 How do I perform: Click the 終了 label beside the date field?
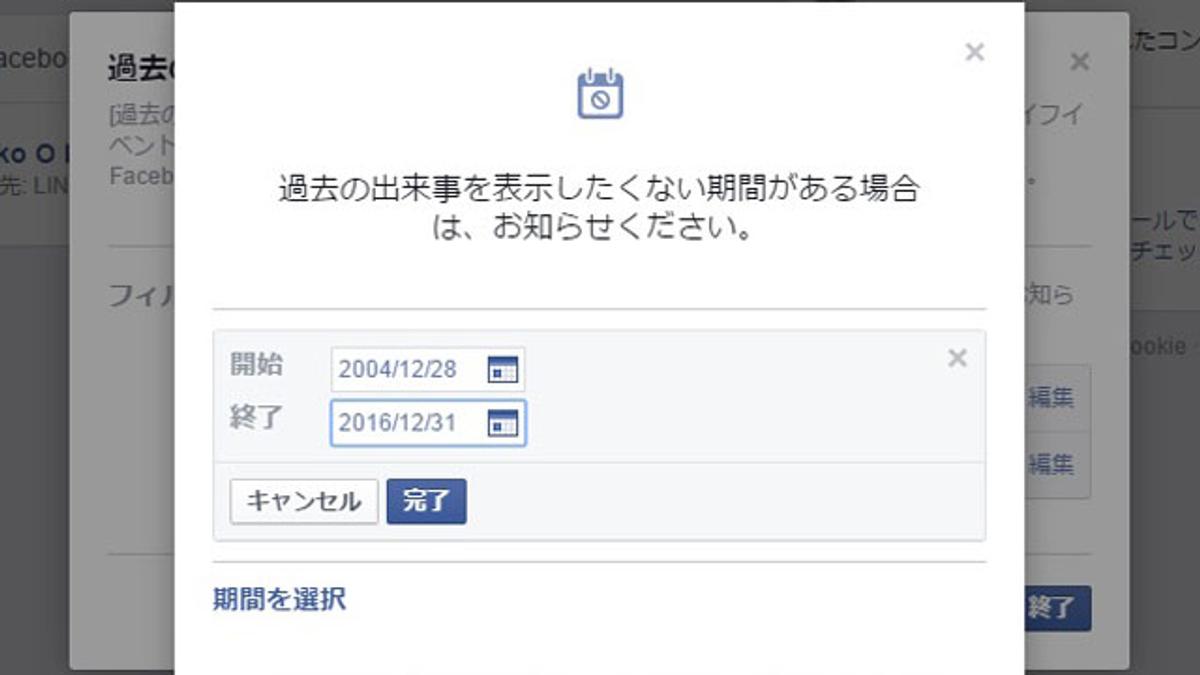click(x=256, y=417)
